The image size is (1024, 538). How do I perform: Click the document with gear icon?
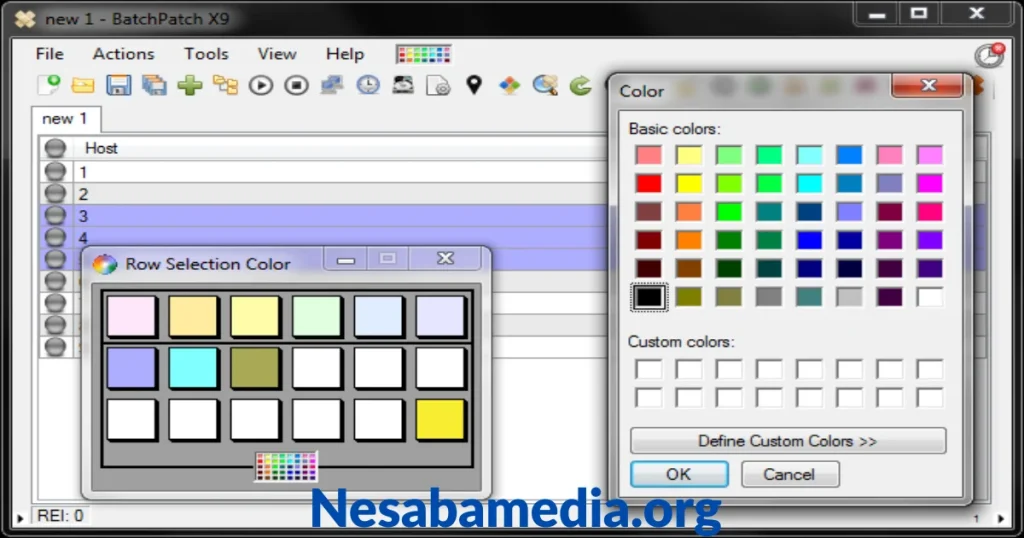pos(438,86)
